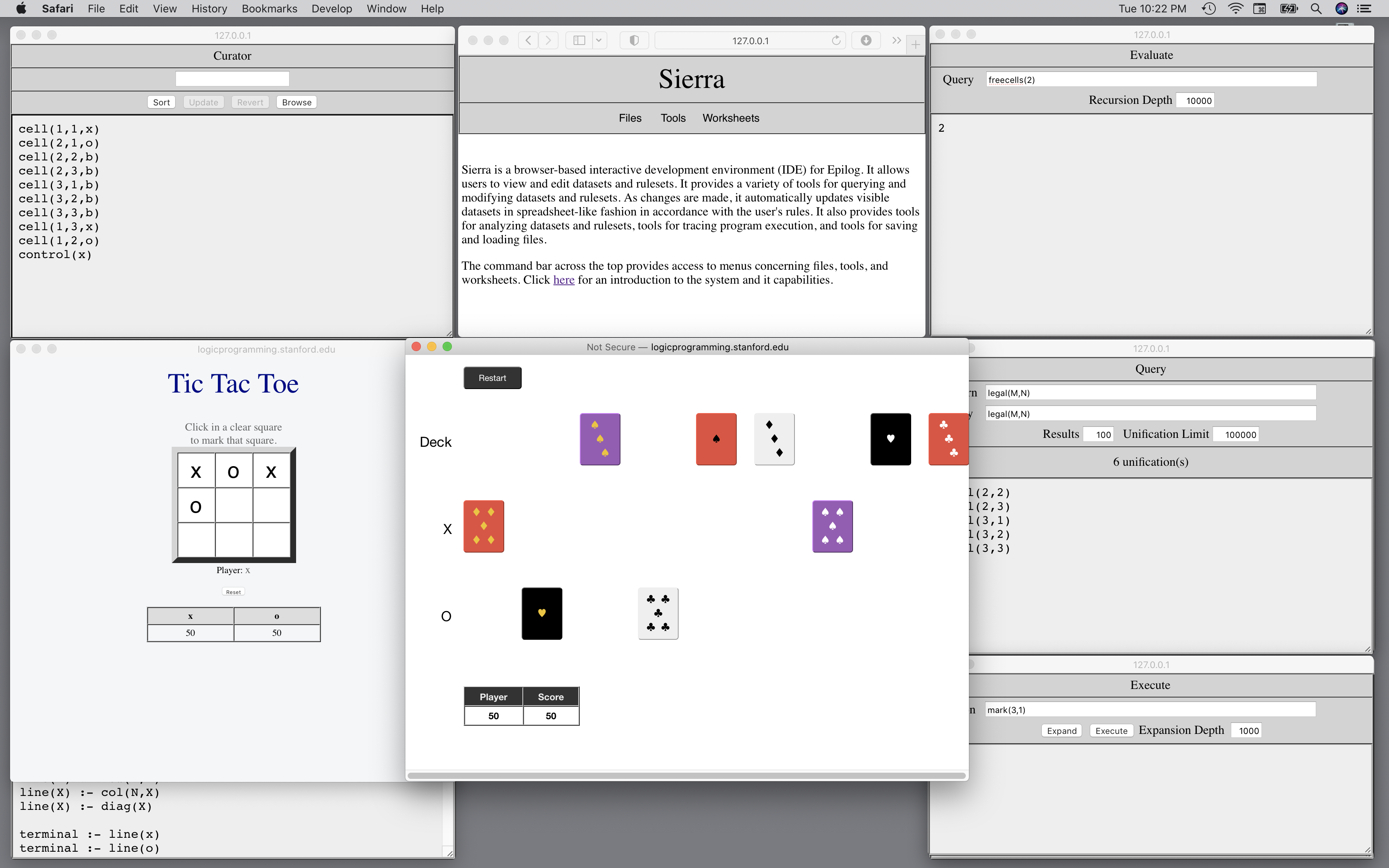Open the Bookmarks menu
Viewport: 1389px width, 868px height.
tap(269, 9)
